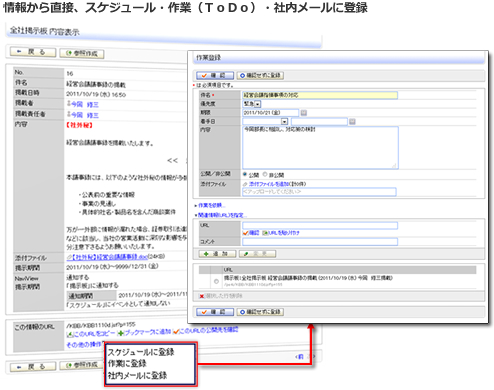
Task: Click 添付ファイルを追加 link
Action: pos(269,184)
